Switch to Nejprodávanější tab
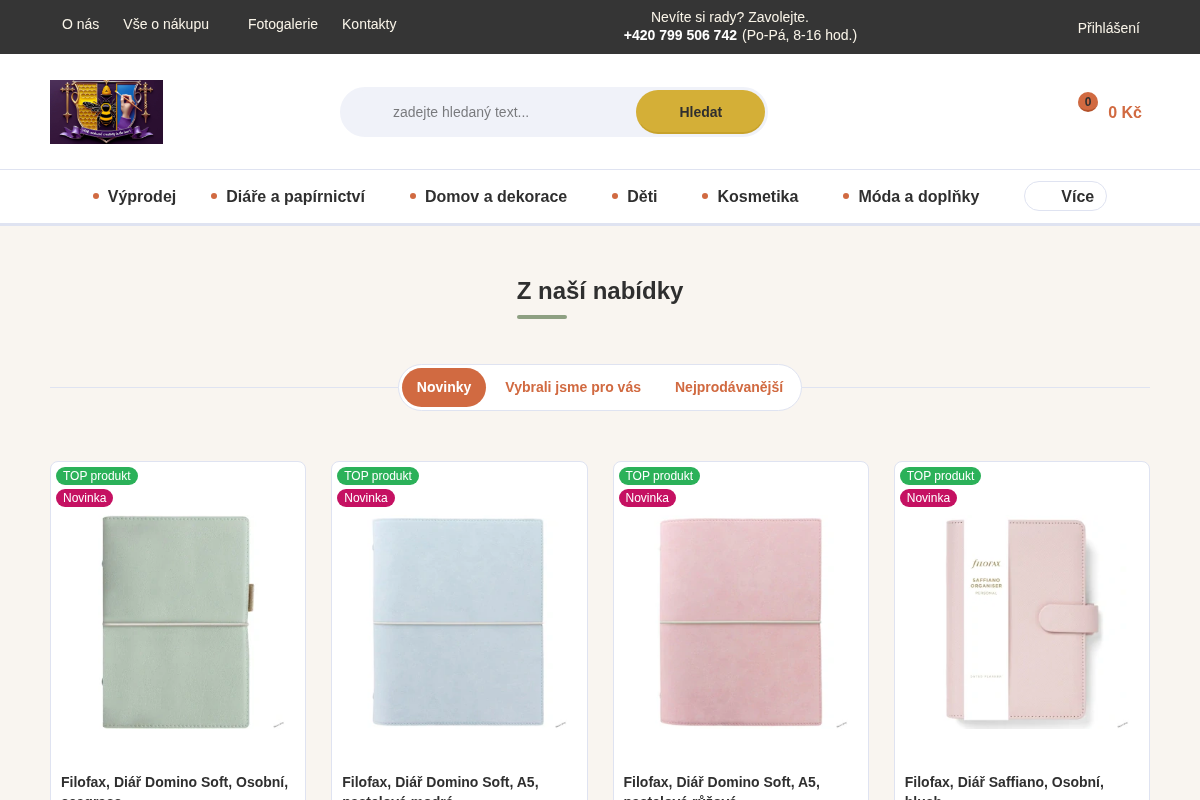The image size is (1200, 800). pos(729,387)
